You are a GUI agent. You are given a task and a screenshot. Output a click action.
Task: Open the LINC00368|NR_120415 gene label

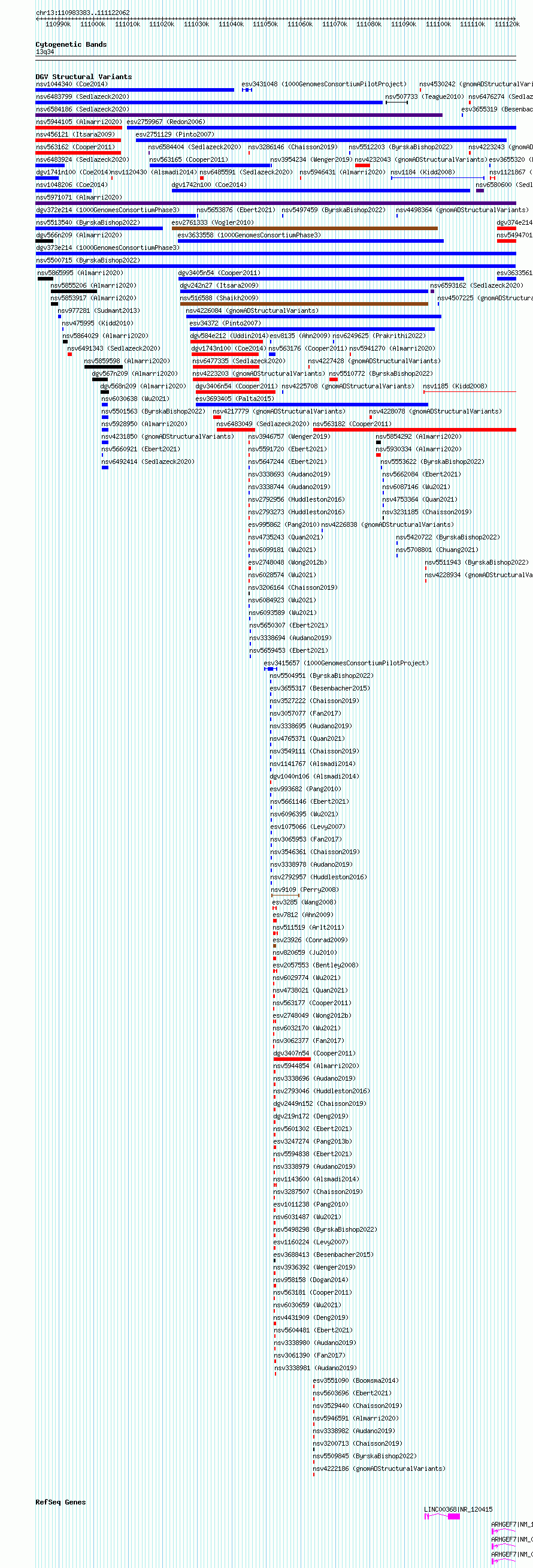pyautogui.click(x=458, y=1510)
